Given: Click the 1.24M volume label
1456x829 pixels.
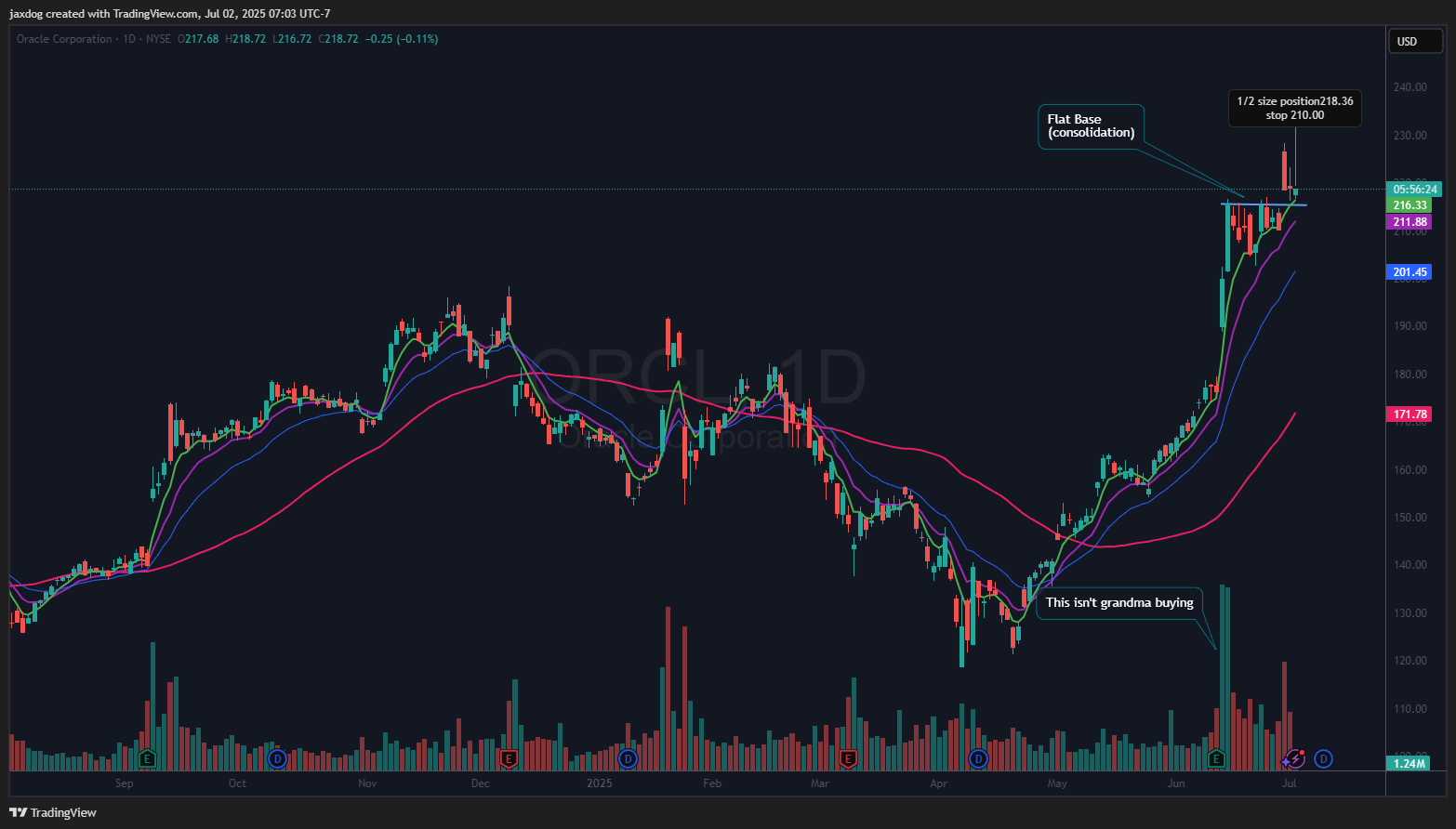Looking at the screenshot, I should [x=1410, y=764].
